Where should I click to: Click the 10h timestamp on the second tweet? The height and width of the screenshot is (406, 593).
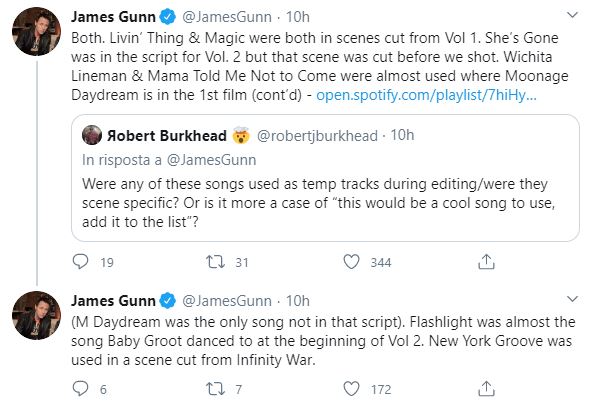point(298,301)
